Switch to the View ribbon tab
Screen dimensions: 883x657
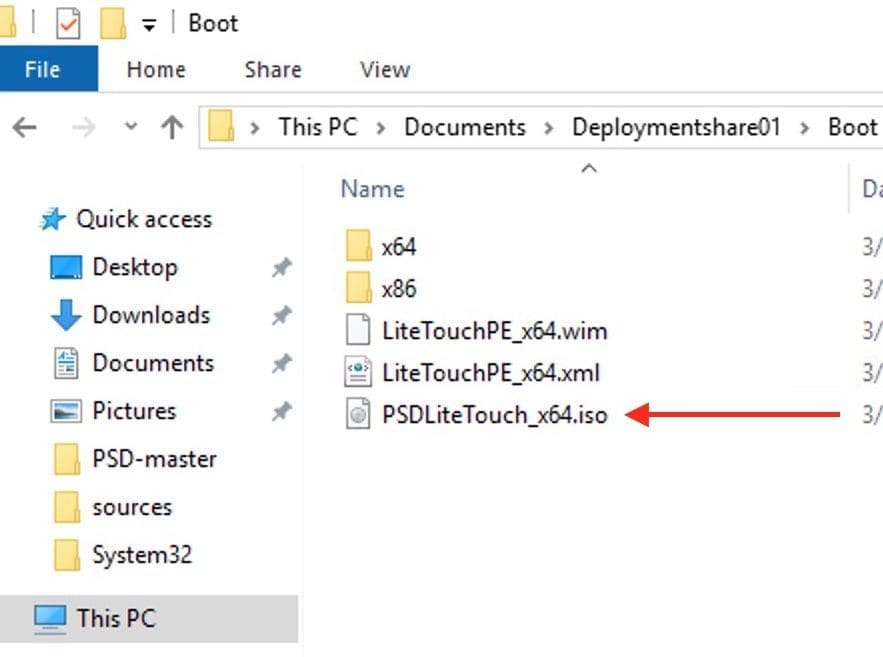point(385,70)
